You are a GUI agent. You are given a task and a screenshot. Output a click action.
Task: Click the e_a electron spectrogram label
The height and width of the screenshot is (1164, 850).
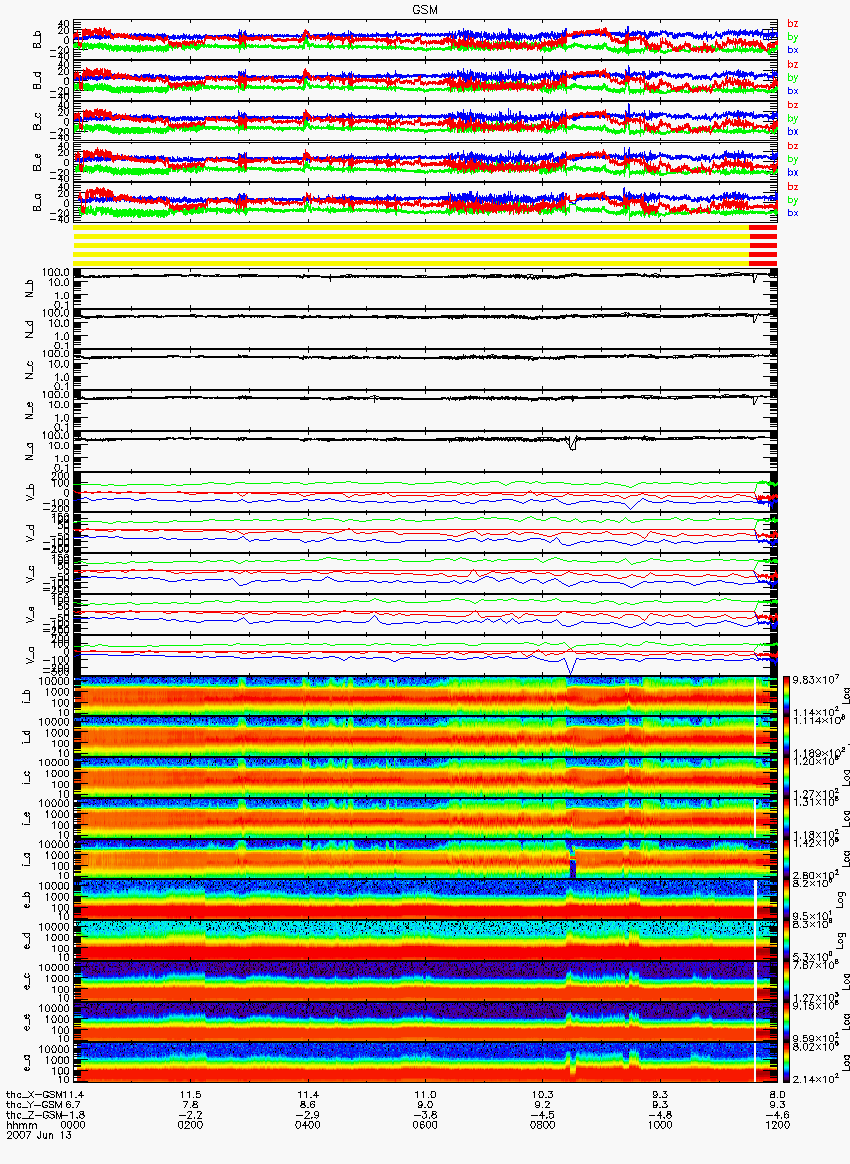[x=26, y=1062]
